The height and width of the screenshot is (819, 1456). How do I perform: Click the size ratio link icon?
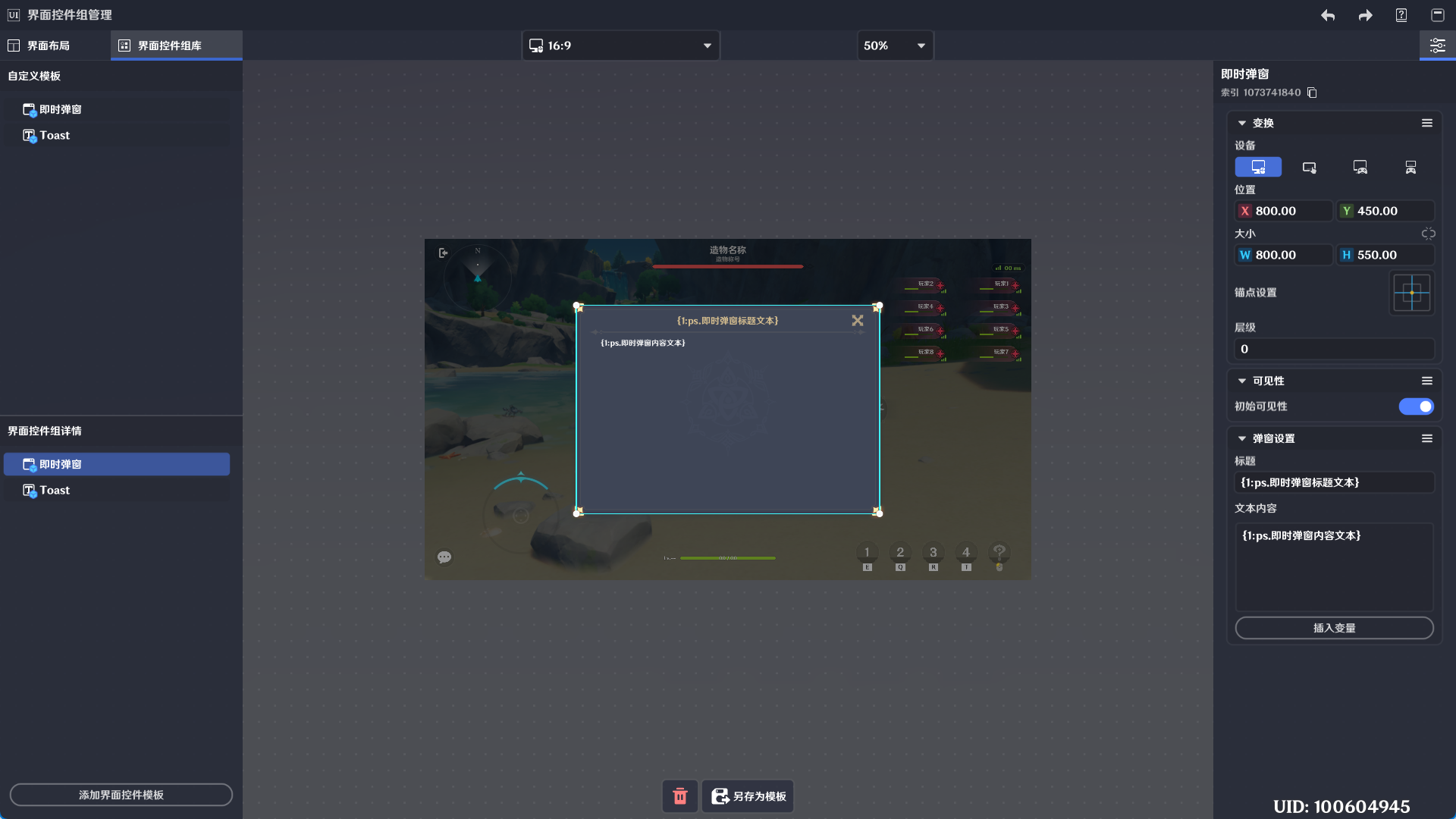(x=1428, y=234)
